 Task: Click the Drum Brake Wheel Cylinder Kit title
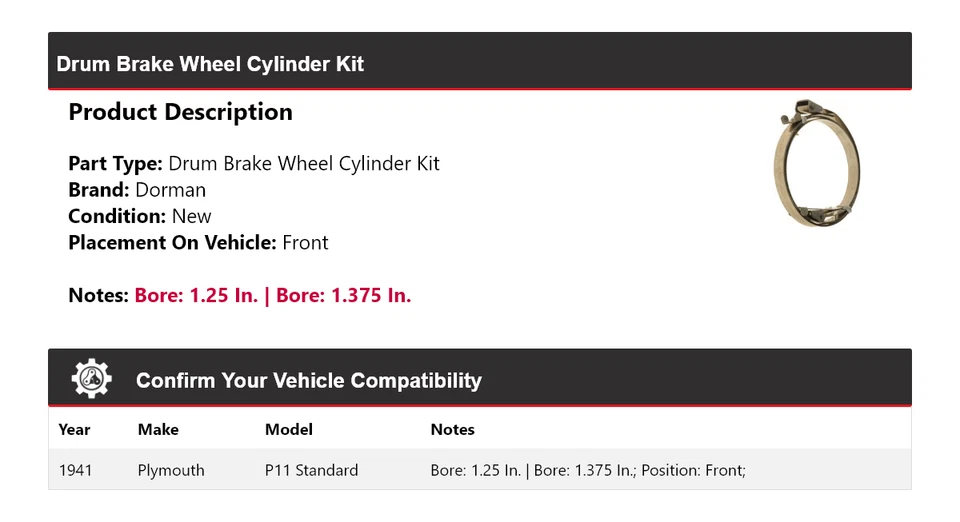click(x=210, y=64)
